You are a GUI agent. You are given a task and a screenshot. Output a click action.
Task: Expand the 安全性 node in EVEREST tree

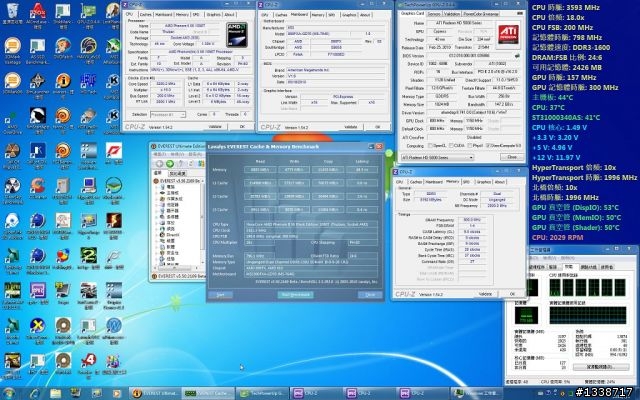[157, 253]
